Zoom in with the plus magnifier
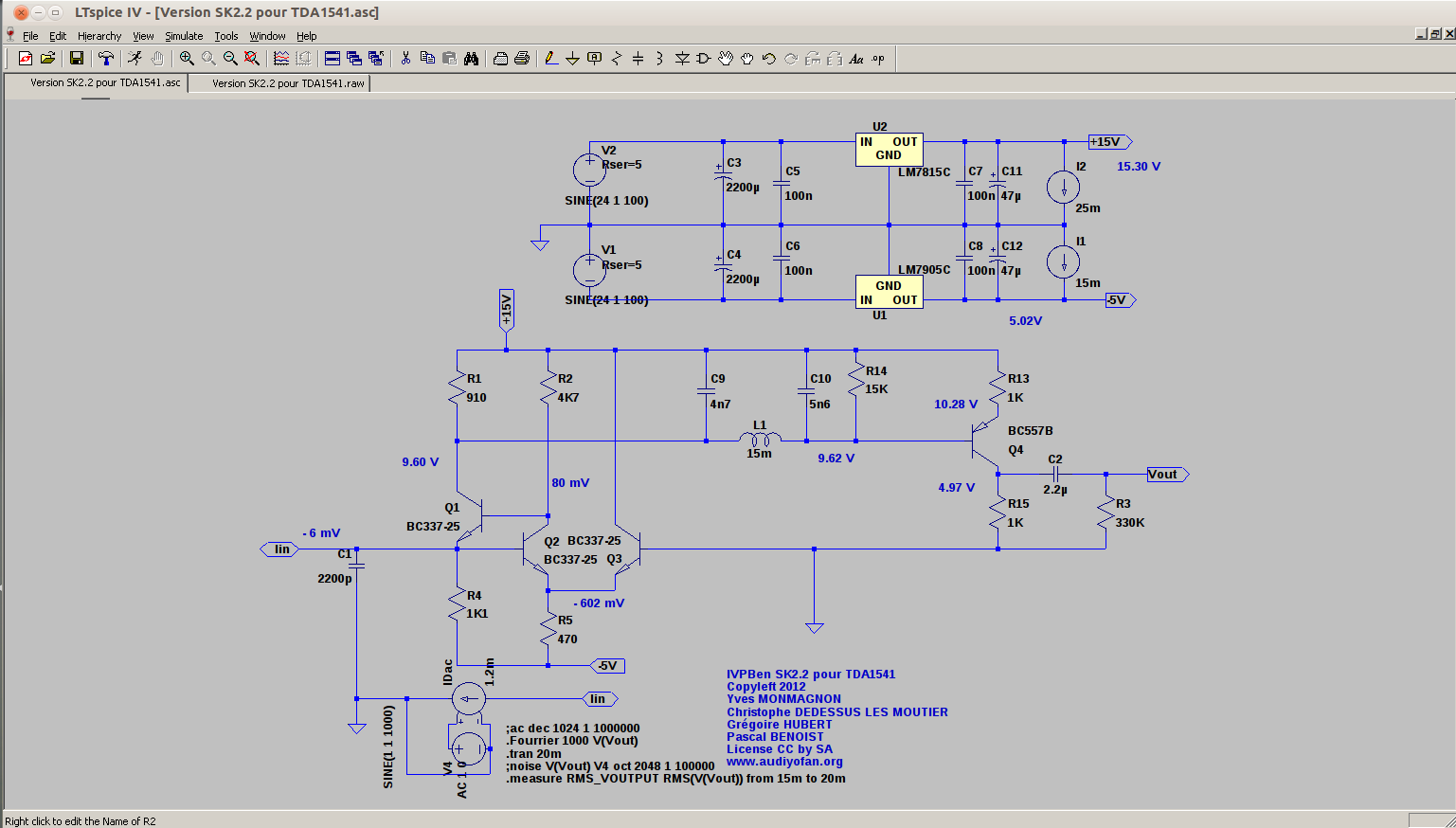Image resolution: width=1456 pixels, height=828 pixels. click(187, 58)
